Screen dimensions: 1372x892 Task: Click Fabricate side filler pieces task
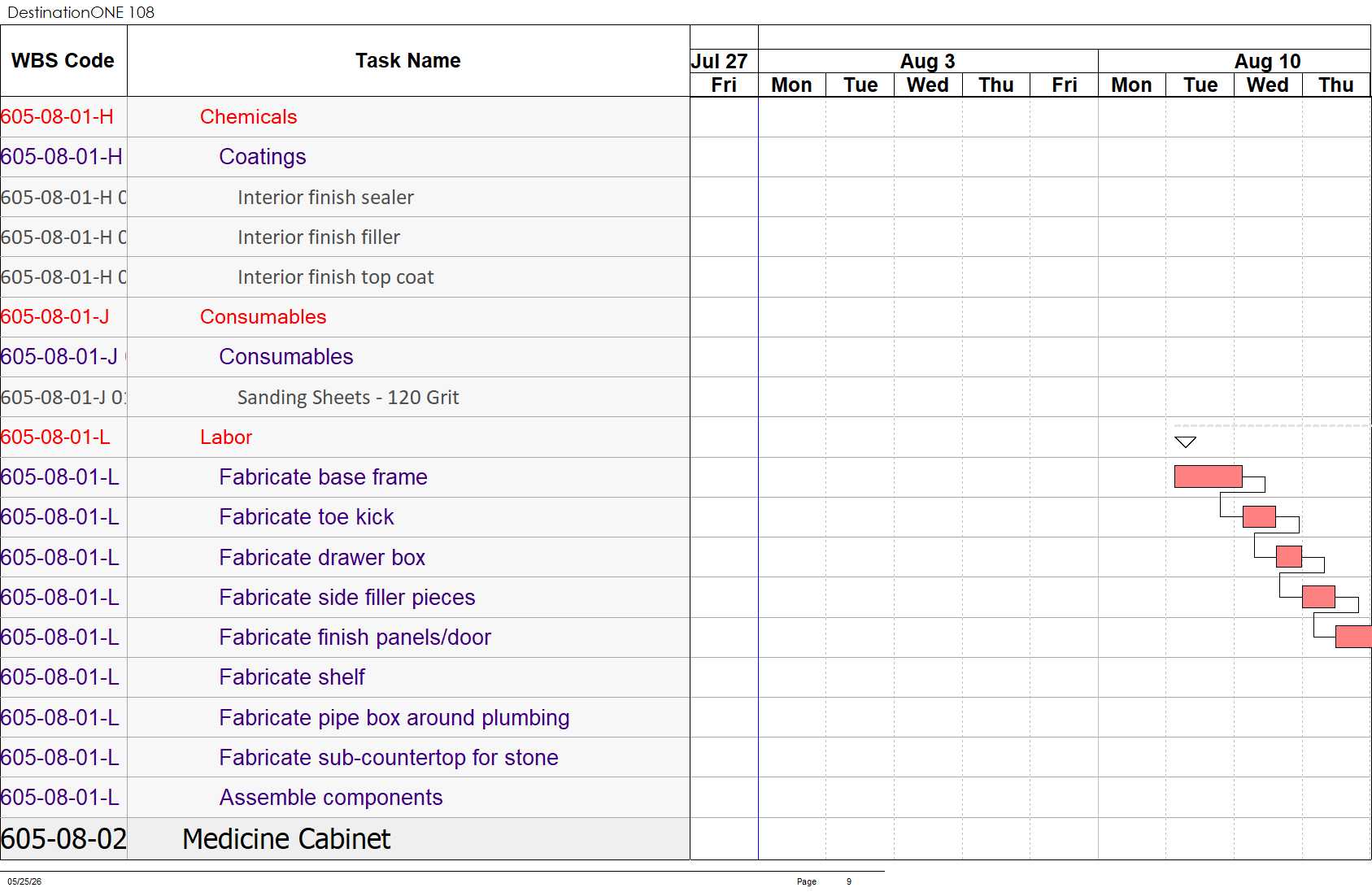tap(347, 598)
